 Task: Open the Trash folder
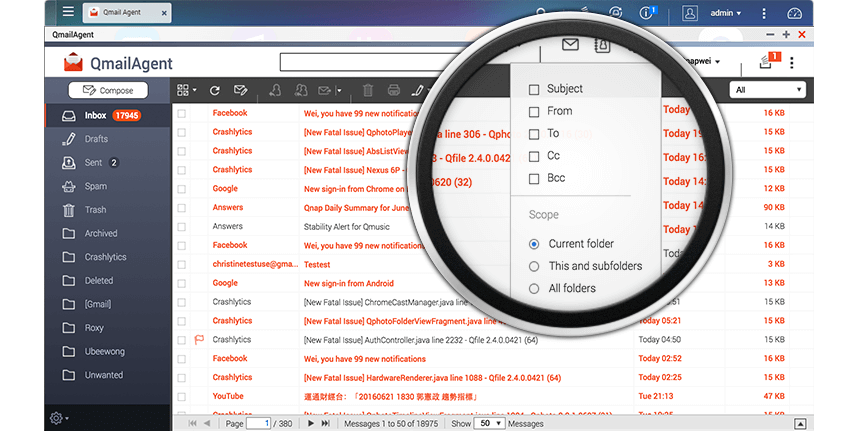point(108,210)
